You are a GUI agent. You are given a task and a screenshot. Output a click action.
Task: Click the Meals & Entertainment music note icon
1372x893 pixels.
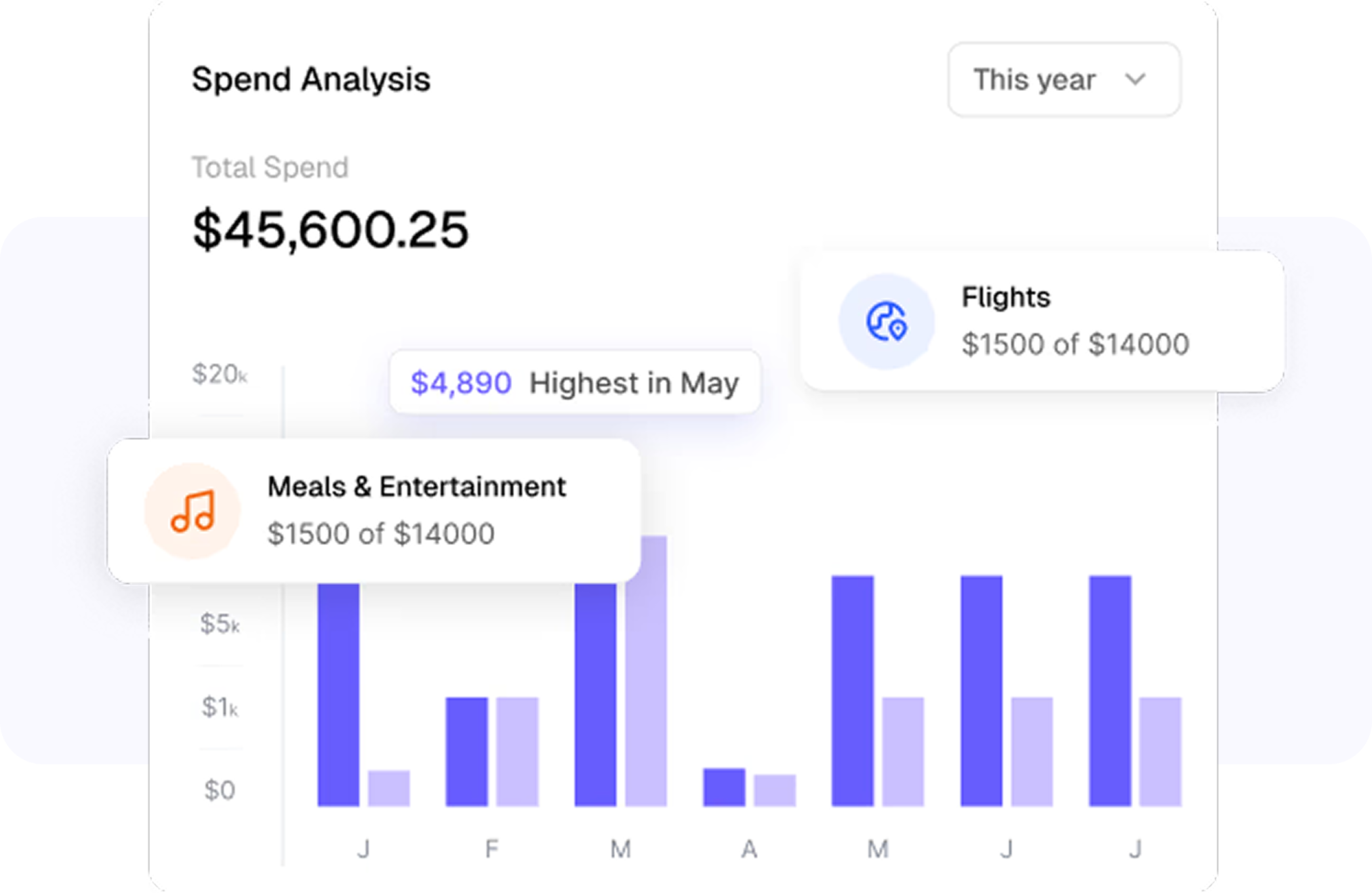point(193,512)
